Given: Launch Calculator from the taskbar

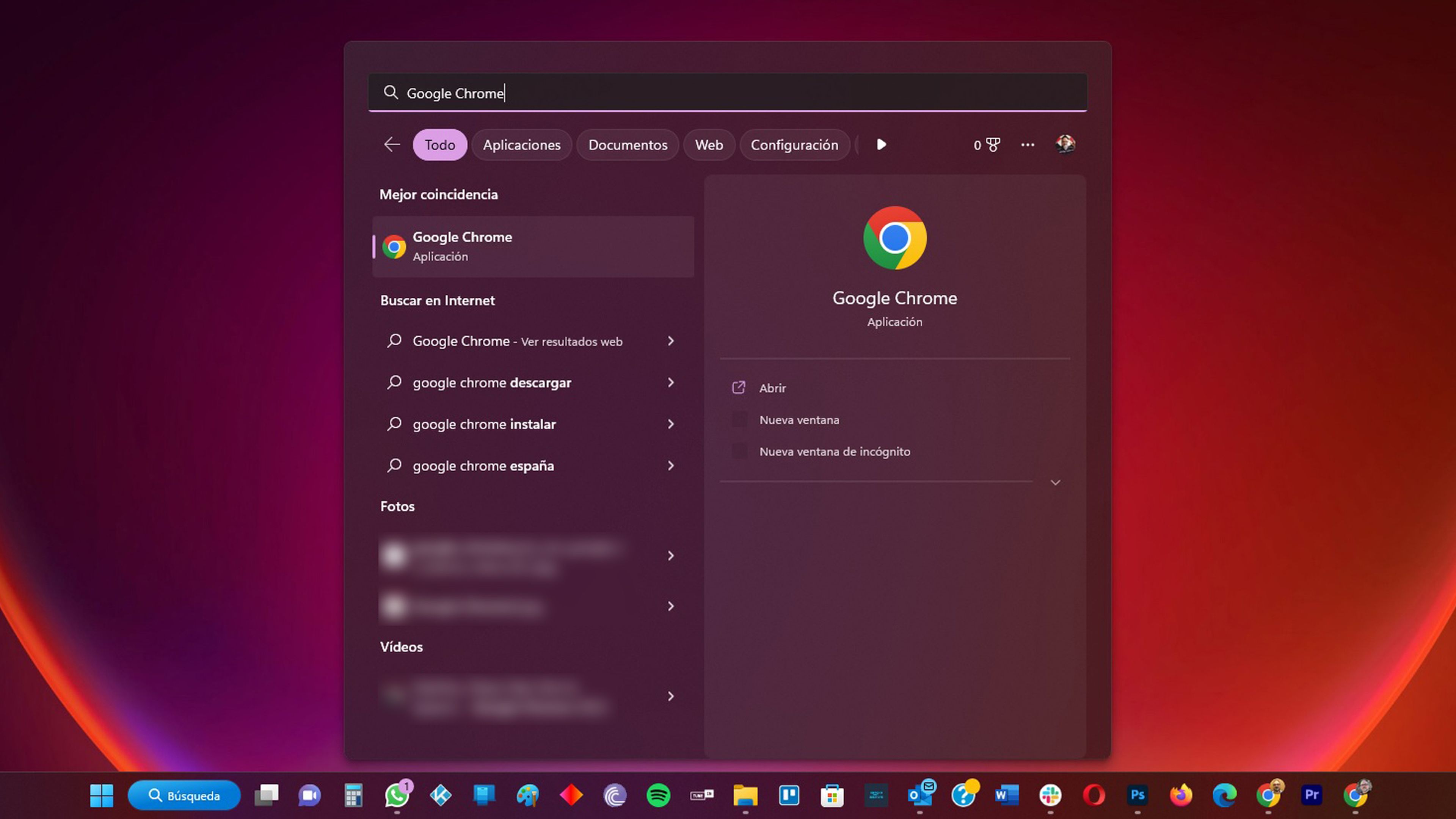Looking at the screenshot, I should pyautogui.click(x=353, y=795).
